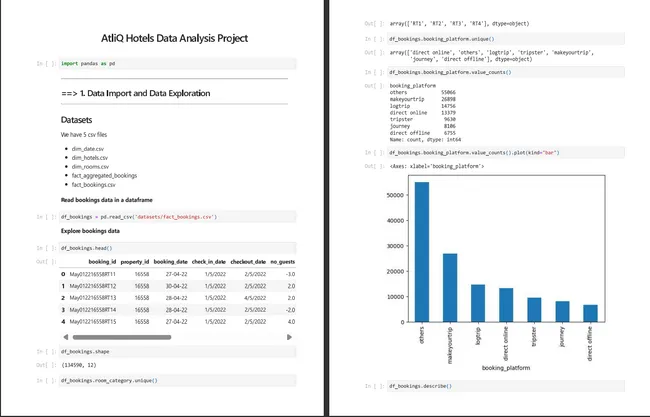Click the journey bar in the chart

[x=562, y=312]
